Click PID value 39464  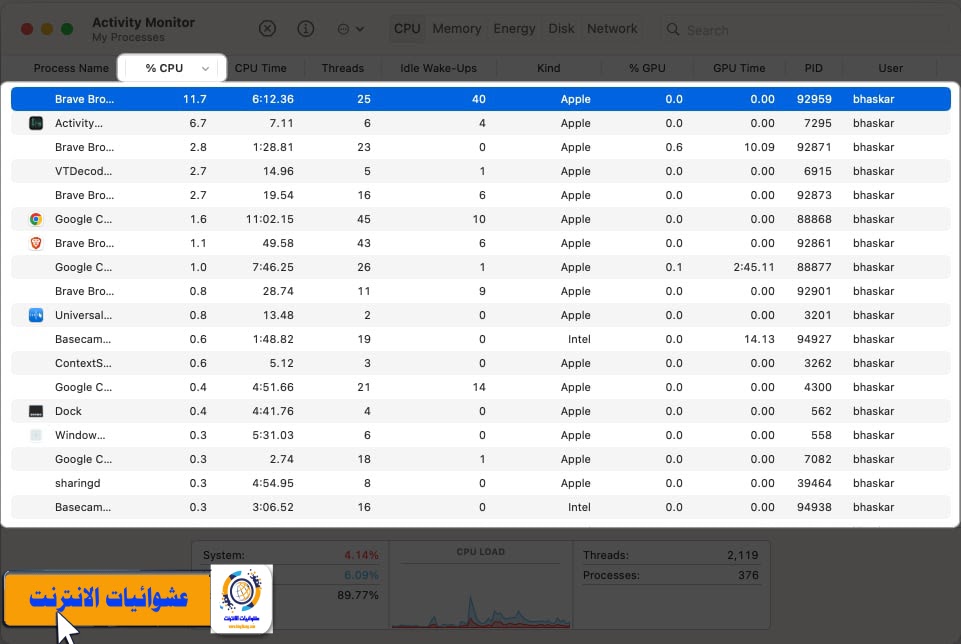pyautogui.click(x=814, y=483)
